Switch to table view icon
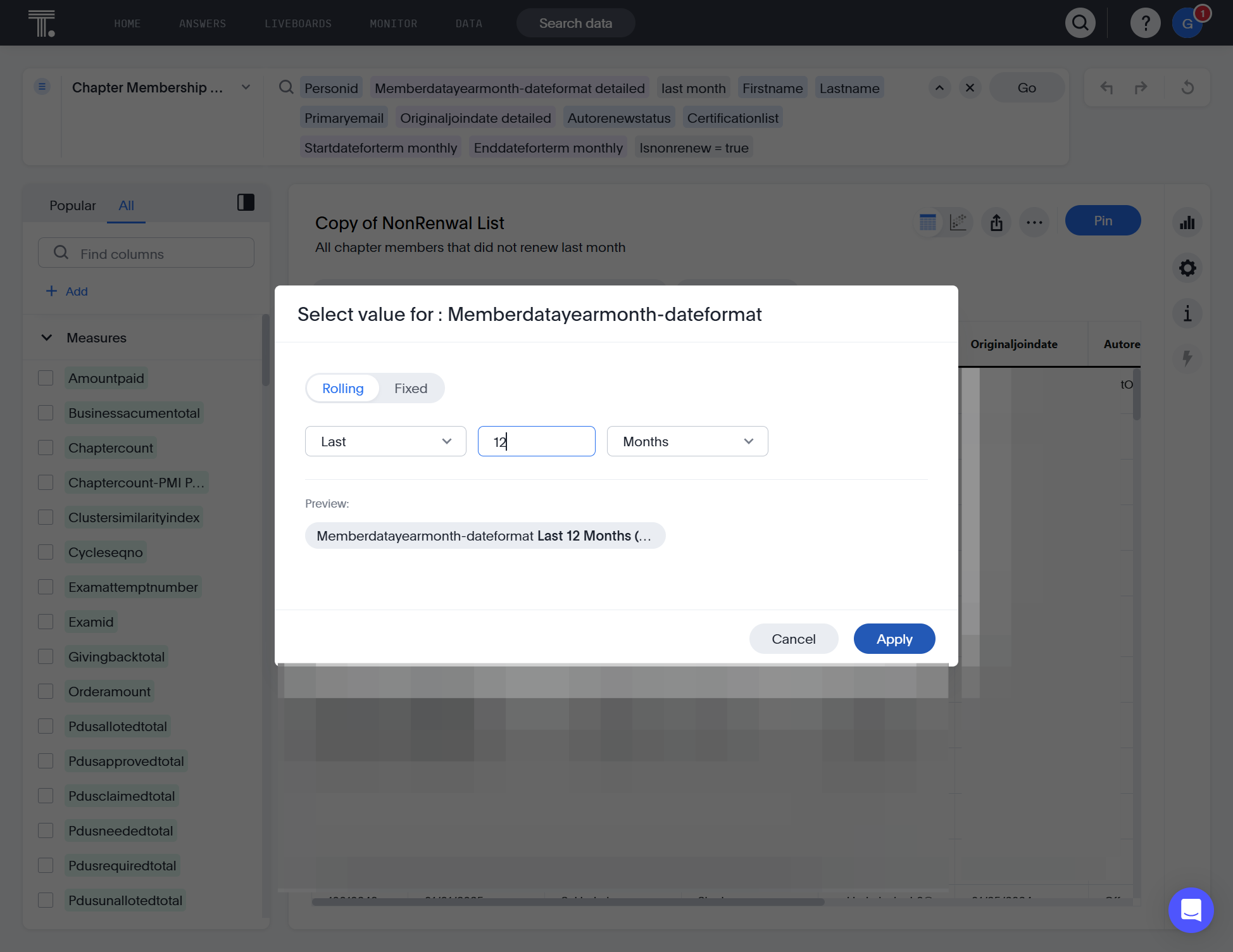This screenshot has width=1233, height=952. (928, 222)
